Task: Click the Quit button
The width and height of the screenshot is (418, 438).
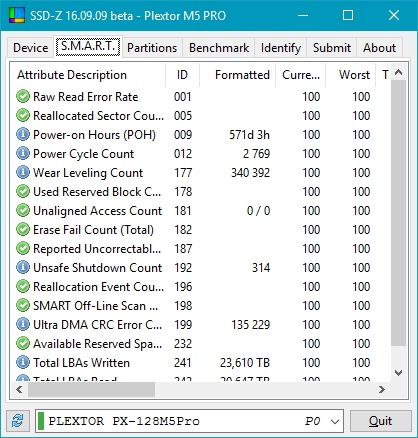Action: click(x=380, y=421)
